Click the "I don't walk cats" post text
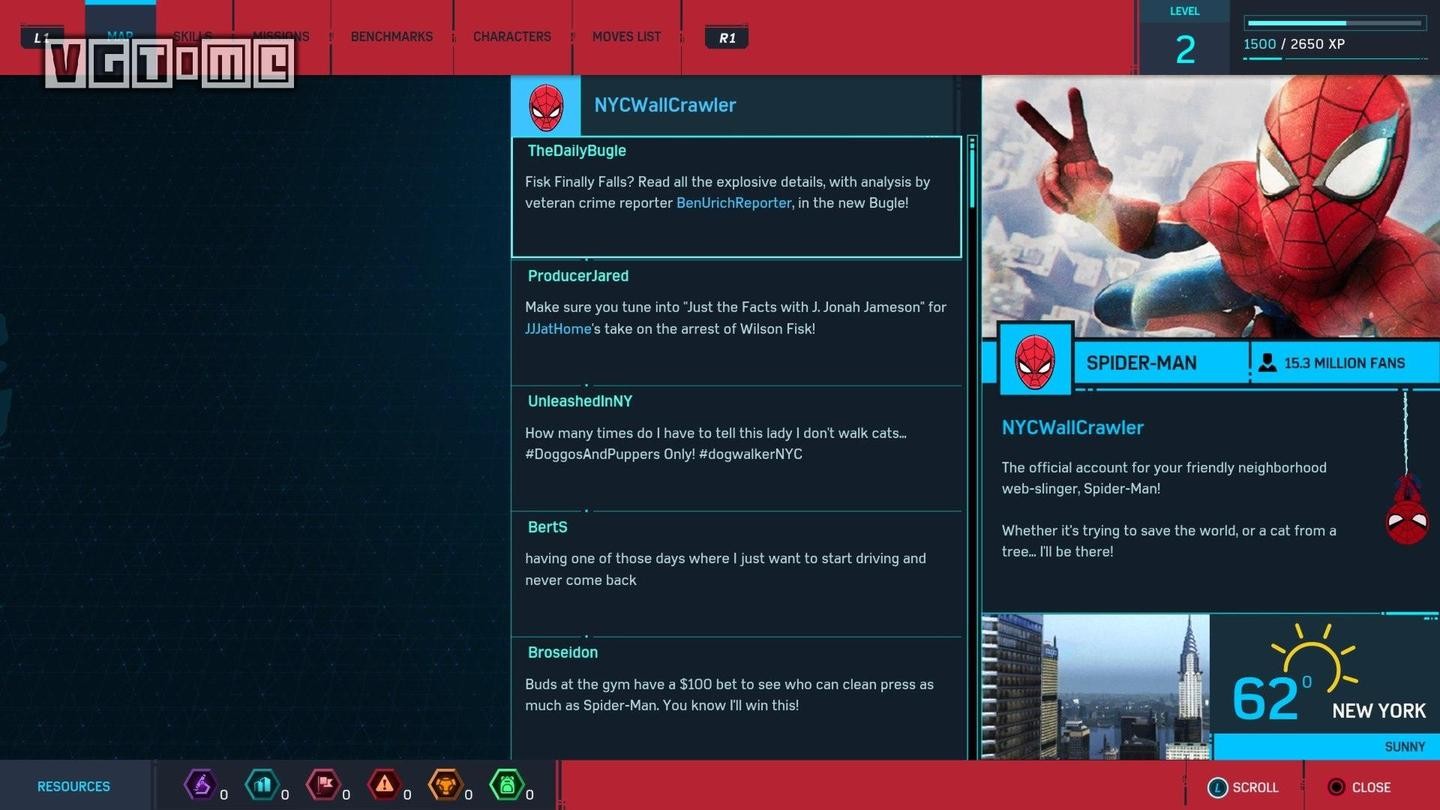1440x810 pixels. [x=716, y=444]
